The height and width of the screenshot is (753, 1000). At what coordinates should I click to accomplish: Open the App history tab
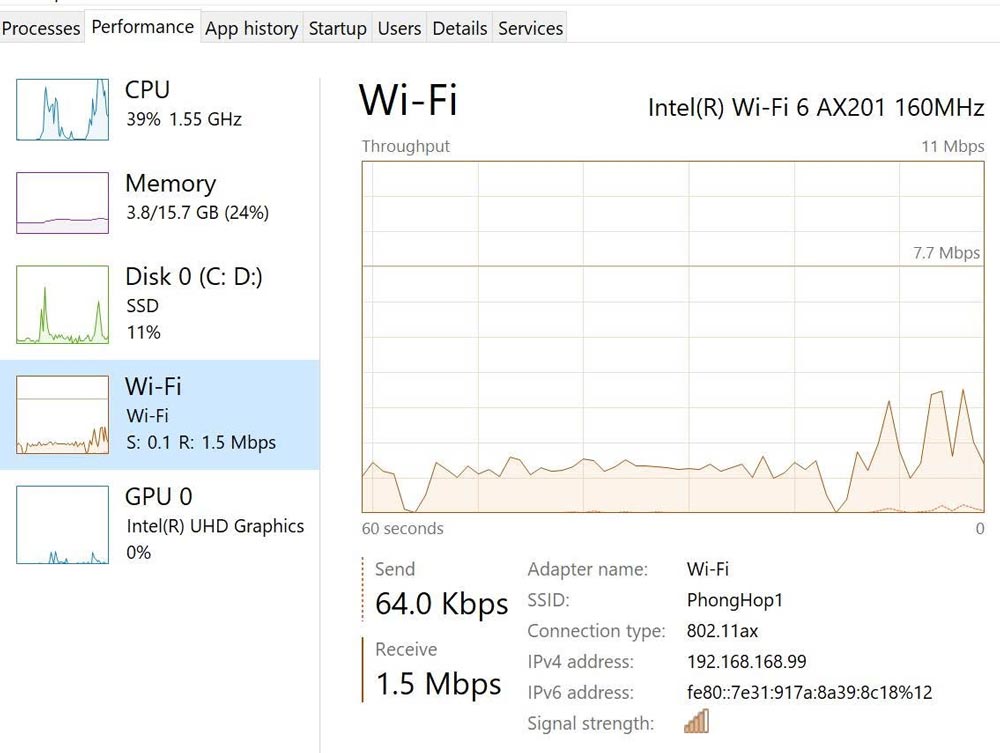251,29
